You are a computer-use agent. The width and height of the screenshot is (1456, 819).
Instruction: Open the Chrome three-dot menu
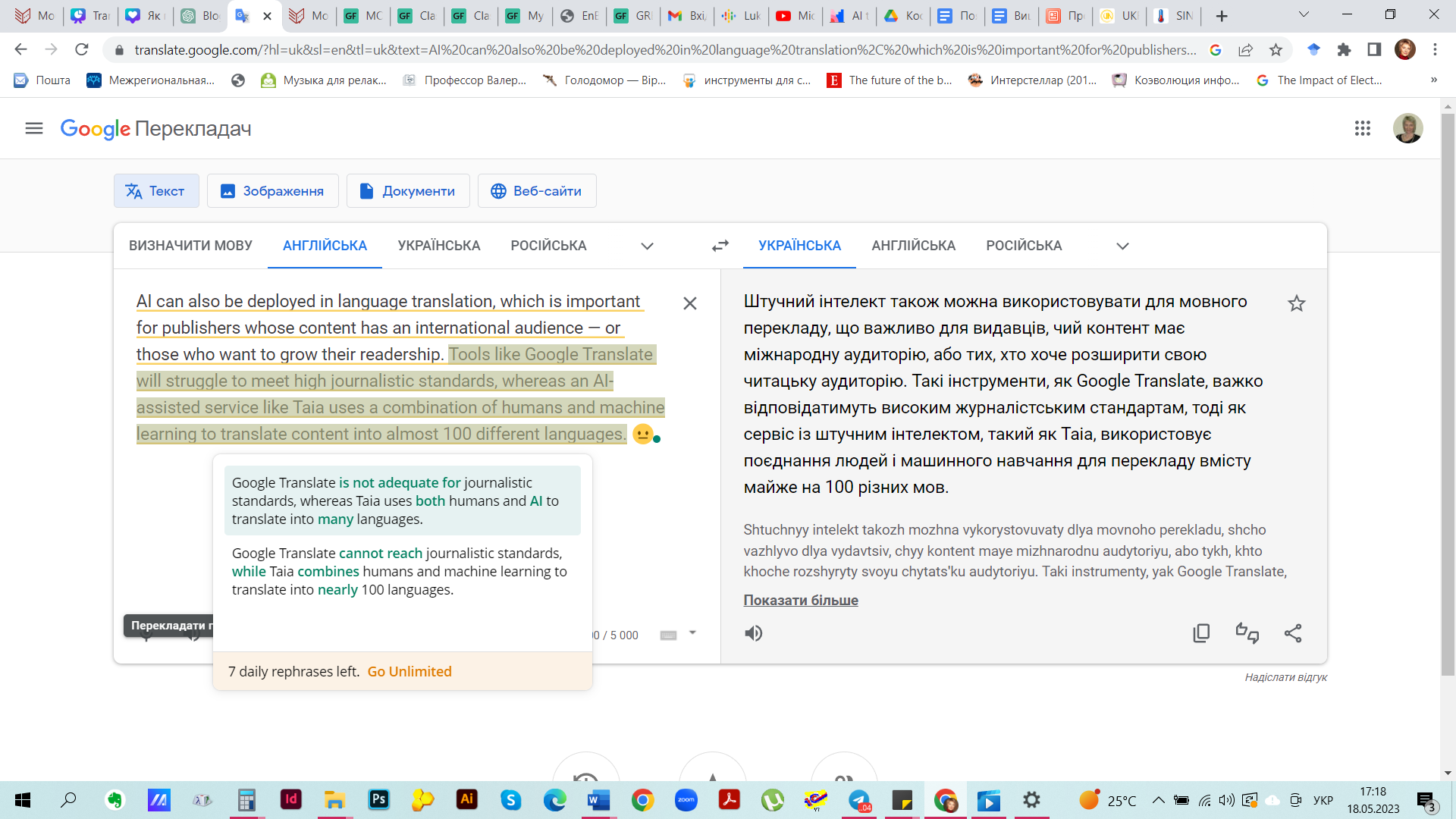(x=1435, y=50)
